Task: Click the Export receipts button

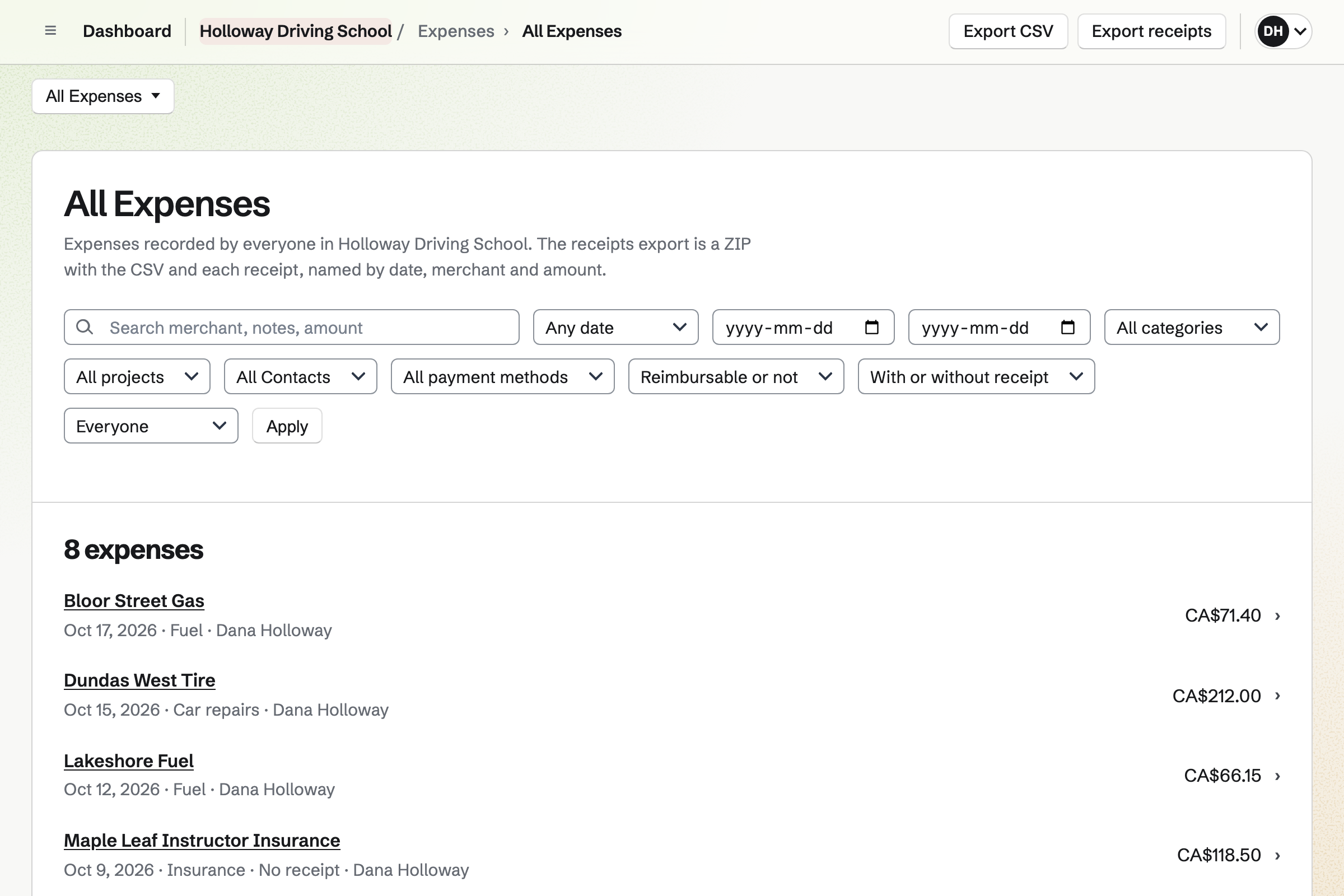Action: click(1151, 31)
